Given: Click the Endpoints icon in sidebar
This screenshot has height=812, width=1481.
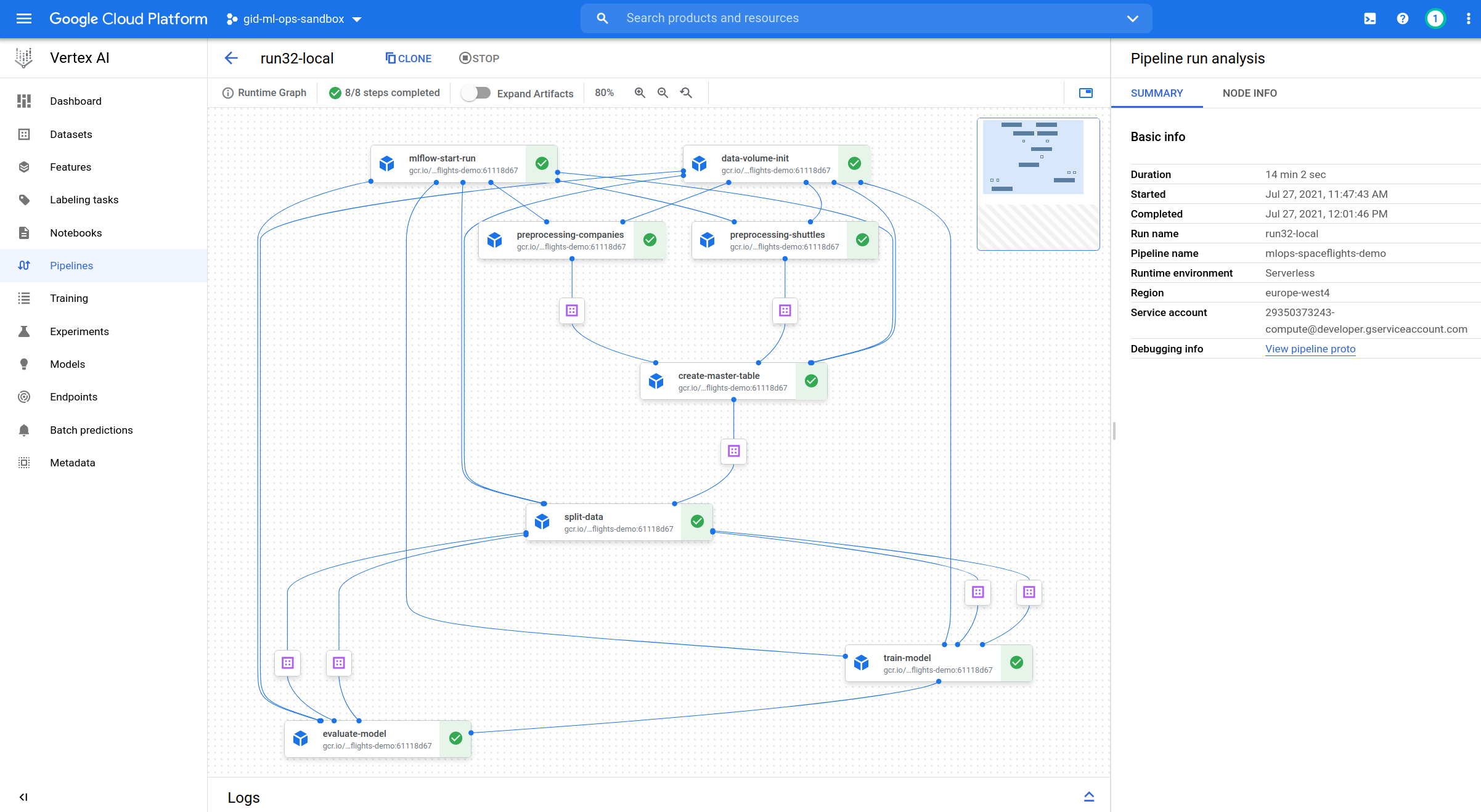Looking at the screenshot, I should [24, 397].
